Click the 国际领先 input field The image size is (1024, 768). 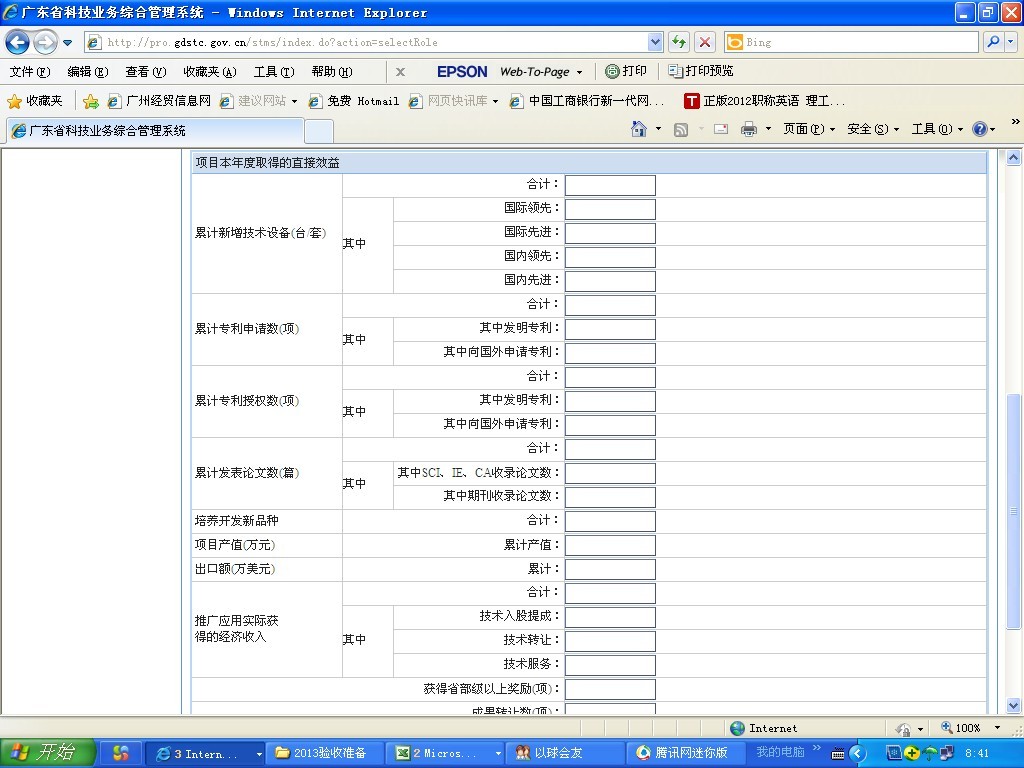click(x=610, y=210)
